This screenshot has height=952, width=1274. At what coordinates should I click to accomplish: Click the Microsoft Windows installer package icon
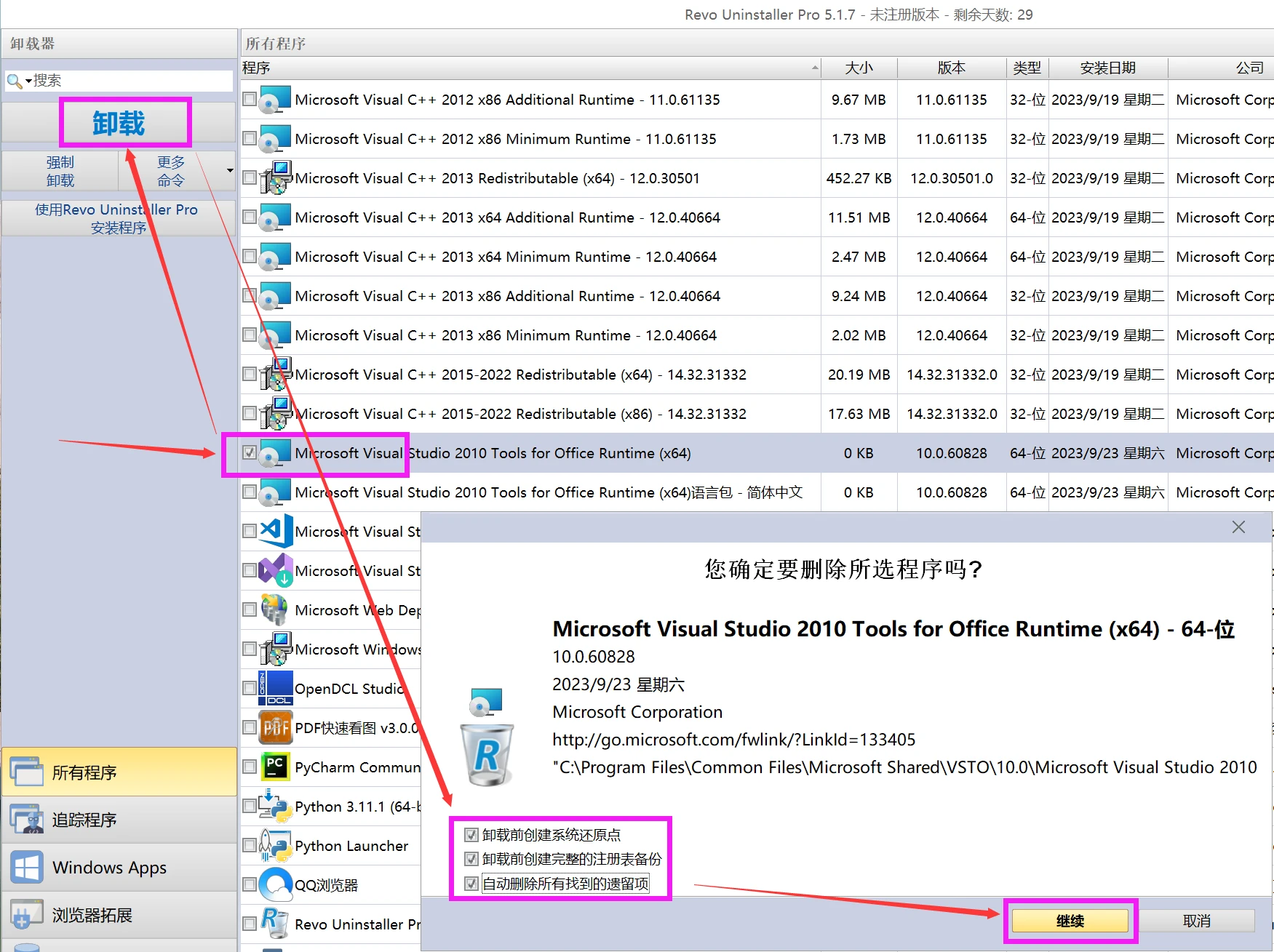[x=276, y=649]
